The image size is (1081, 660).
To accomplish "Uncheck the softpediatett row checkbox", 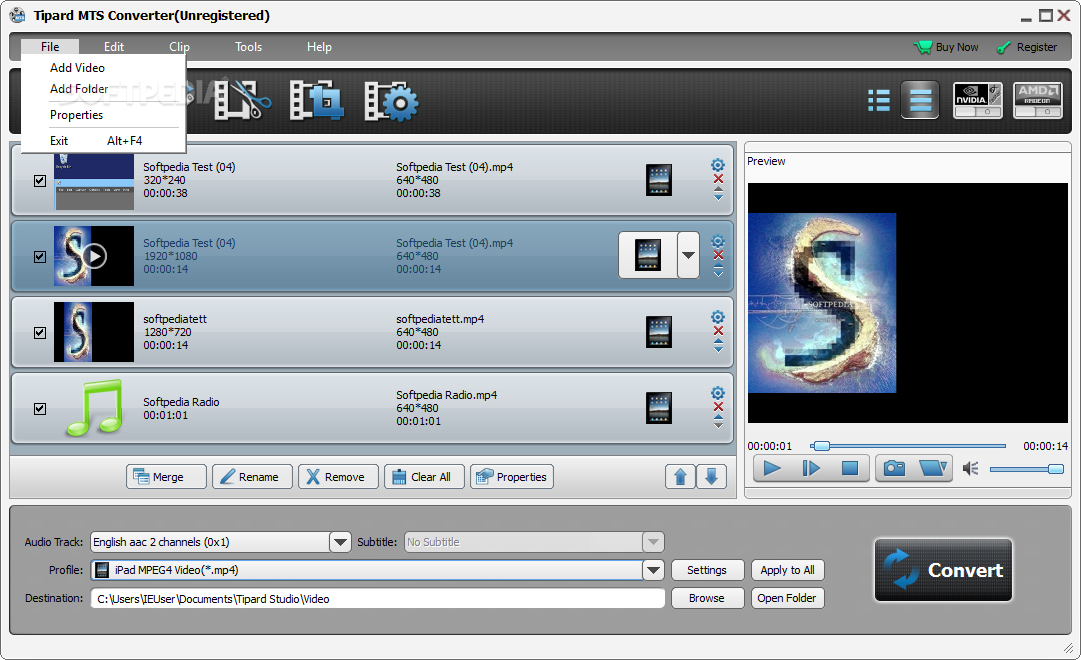I will click(40, 332).
